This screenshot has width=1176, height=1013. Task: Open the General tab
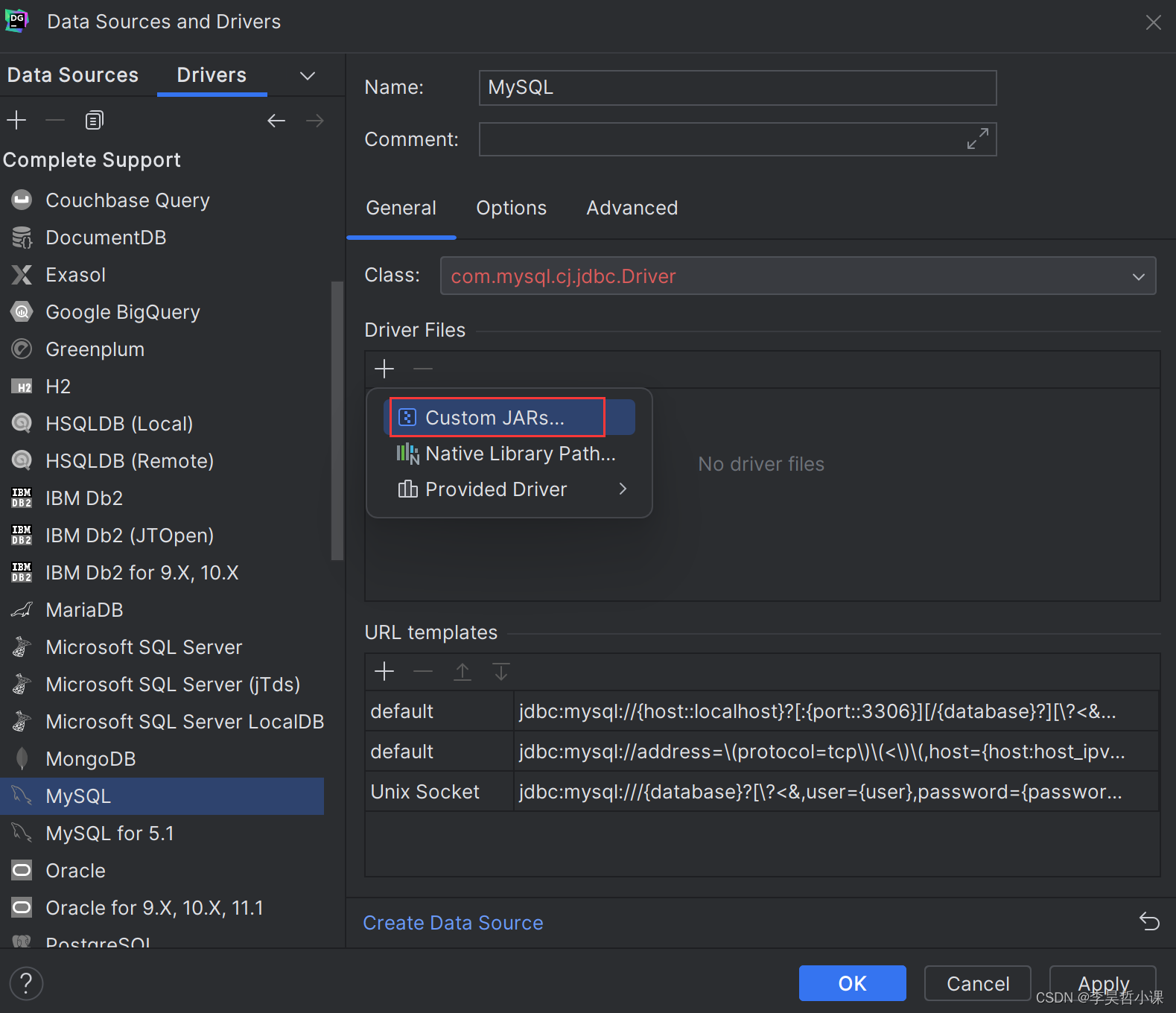click(401, 208)
